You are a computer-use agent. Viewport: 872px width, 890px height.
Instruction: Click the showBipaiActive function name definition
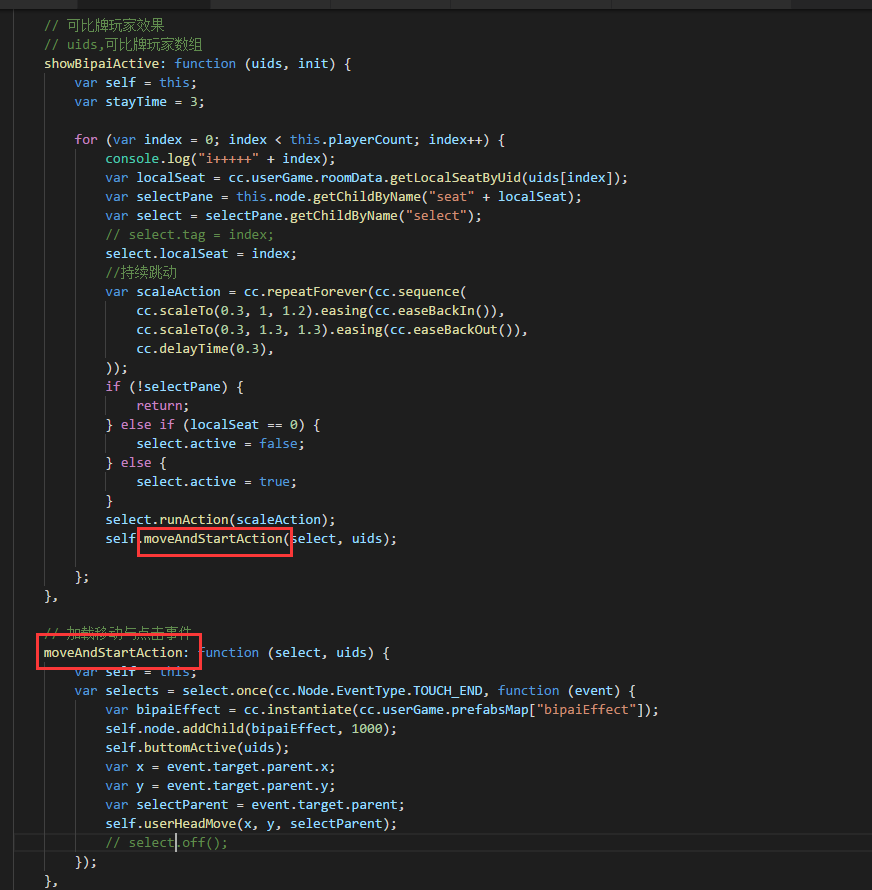click(x=102, y=64)
